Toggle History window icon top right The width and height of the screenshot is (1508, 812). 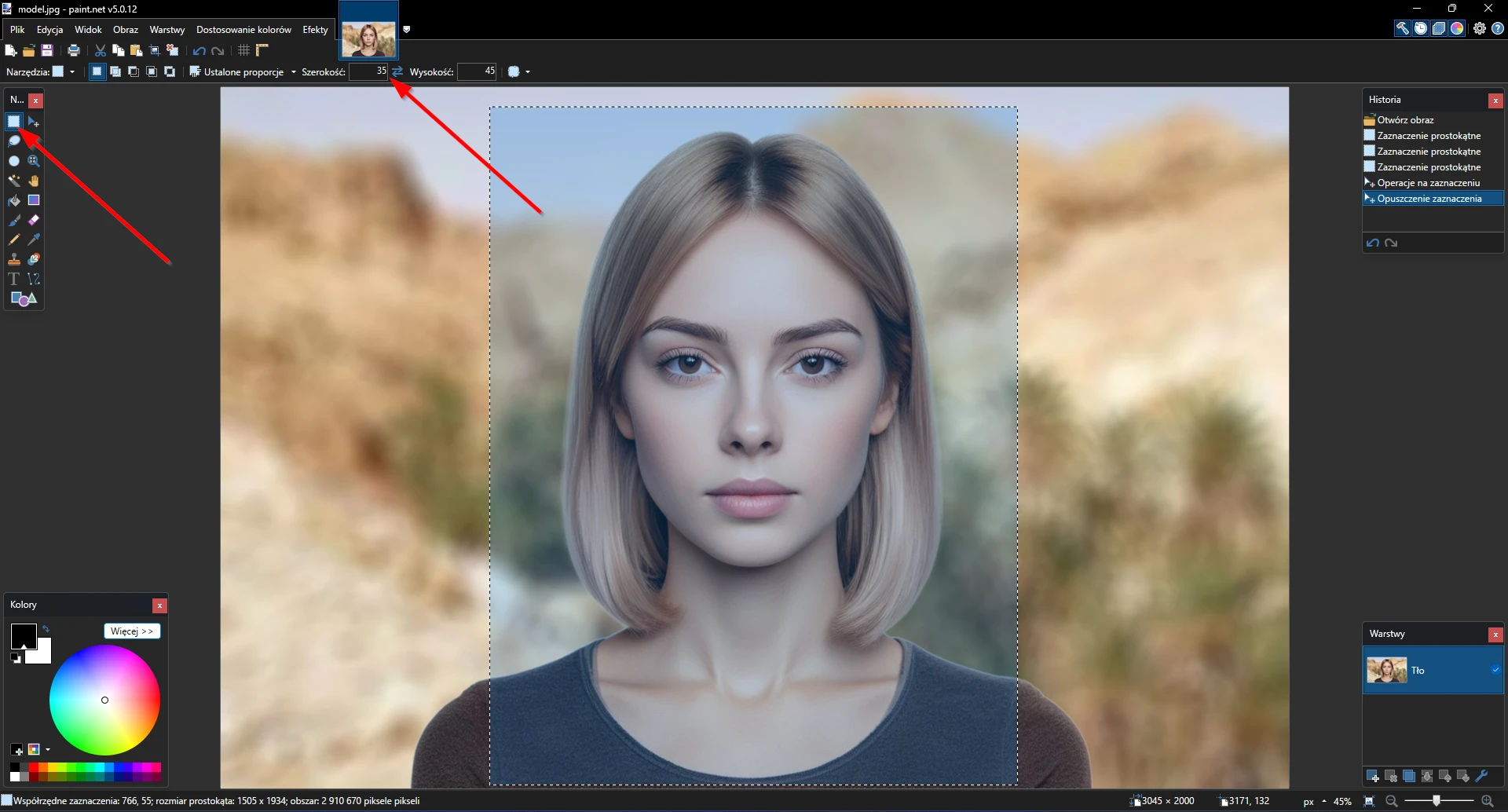point(1421,29)
